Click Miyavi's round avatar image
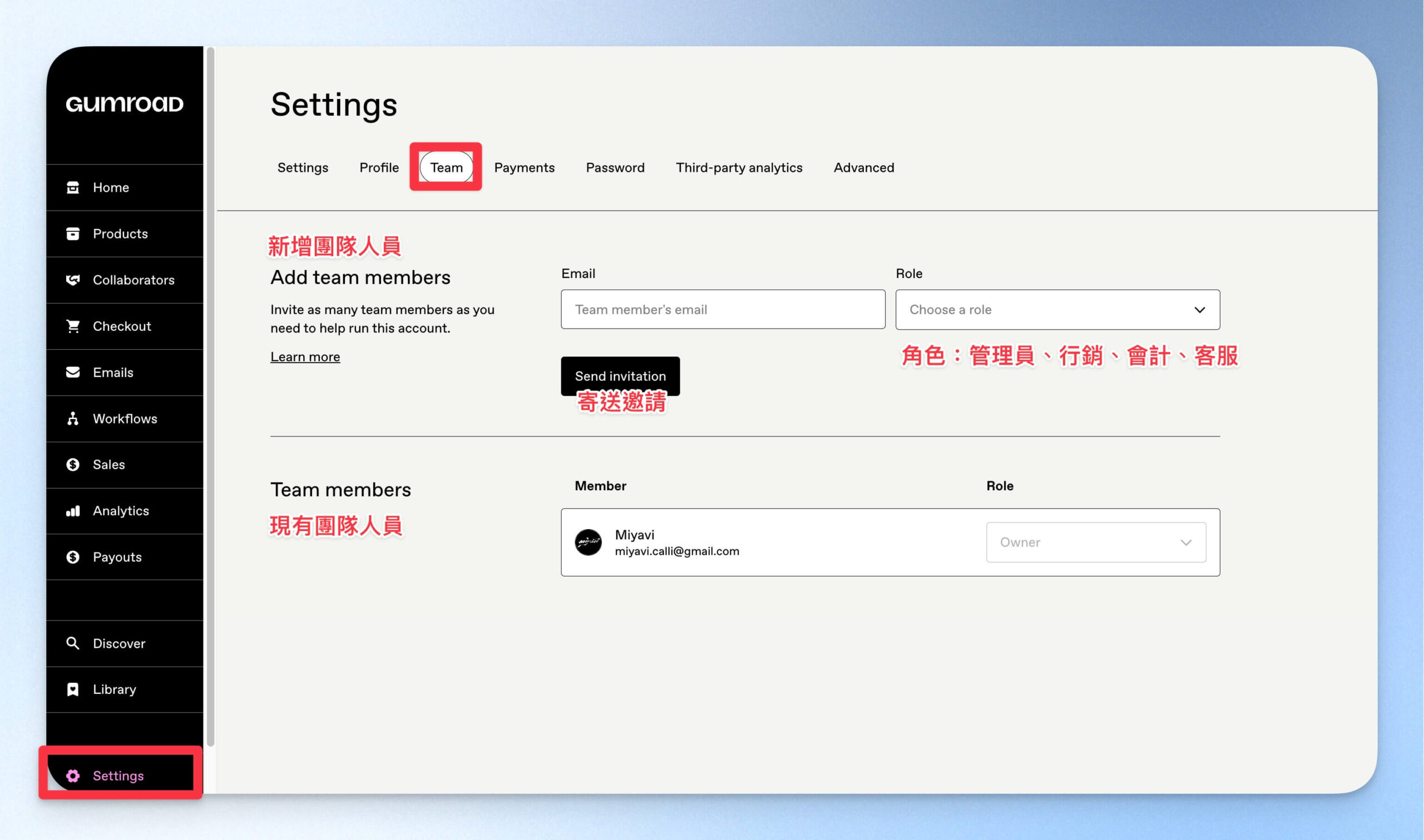 click(x=589, y=543)
